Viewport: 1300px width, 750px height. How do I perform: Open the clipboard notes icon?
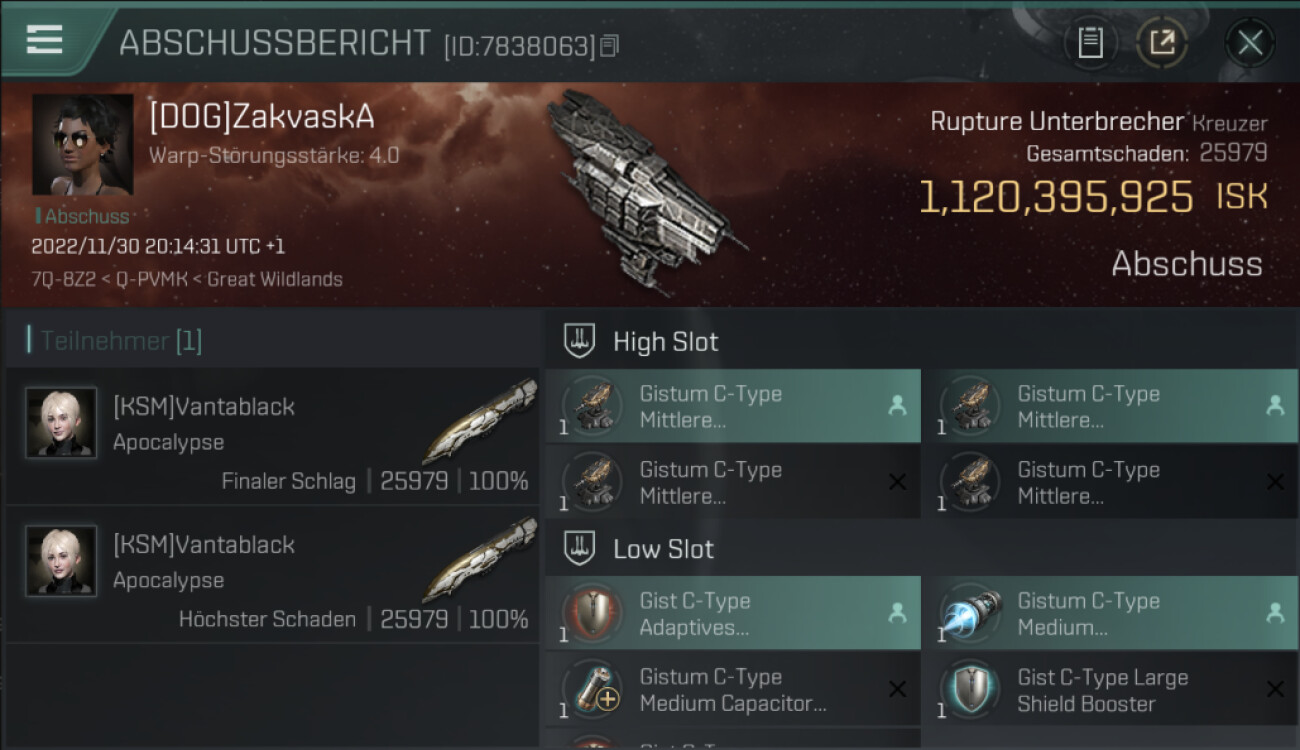[x=1090, y=43]
